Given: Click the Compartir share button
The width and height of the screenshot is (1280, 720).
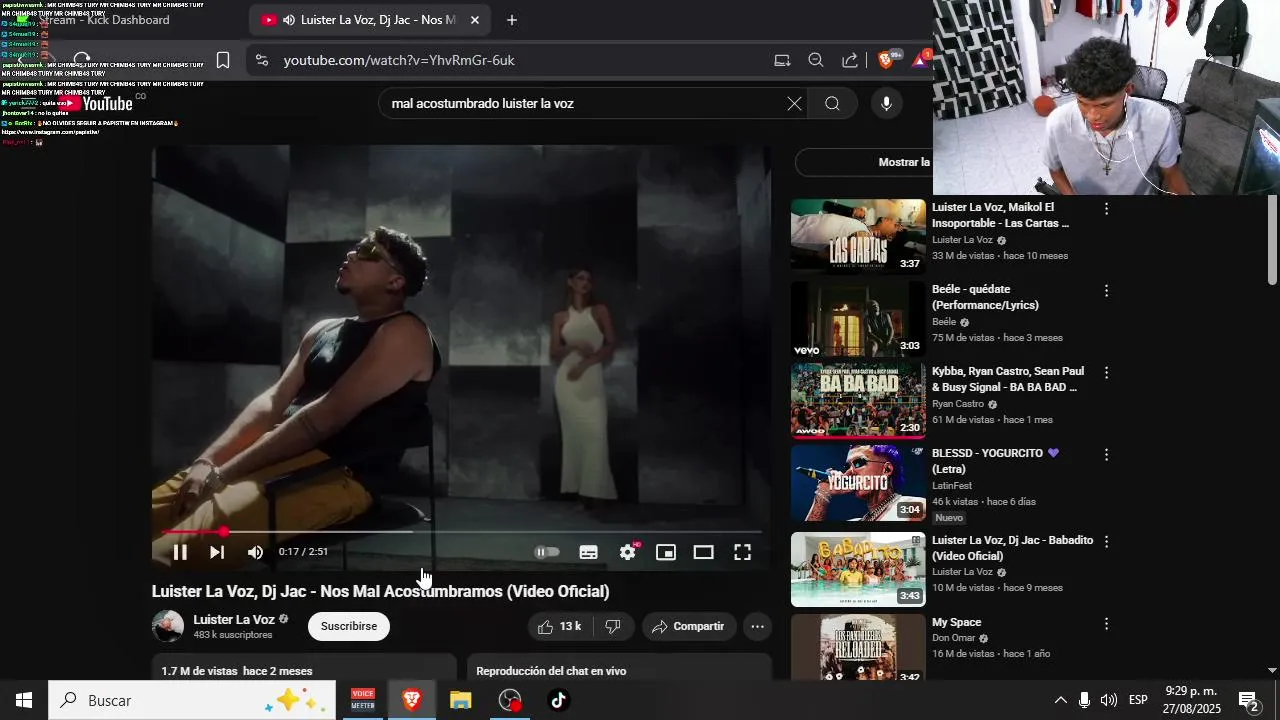Looking at the screenshot, I should (689, 627).
